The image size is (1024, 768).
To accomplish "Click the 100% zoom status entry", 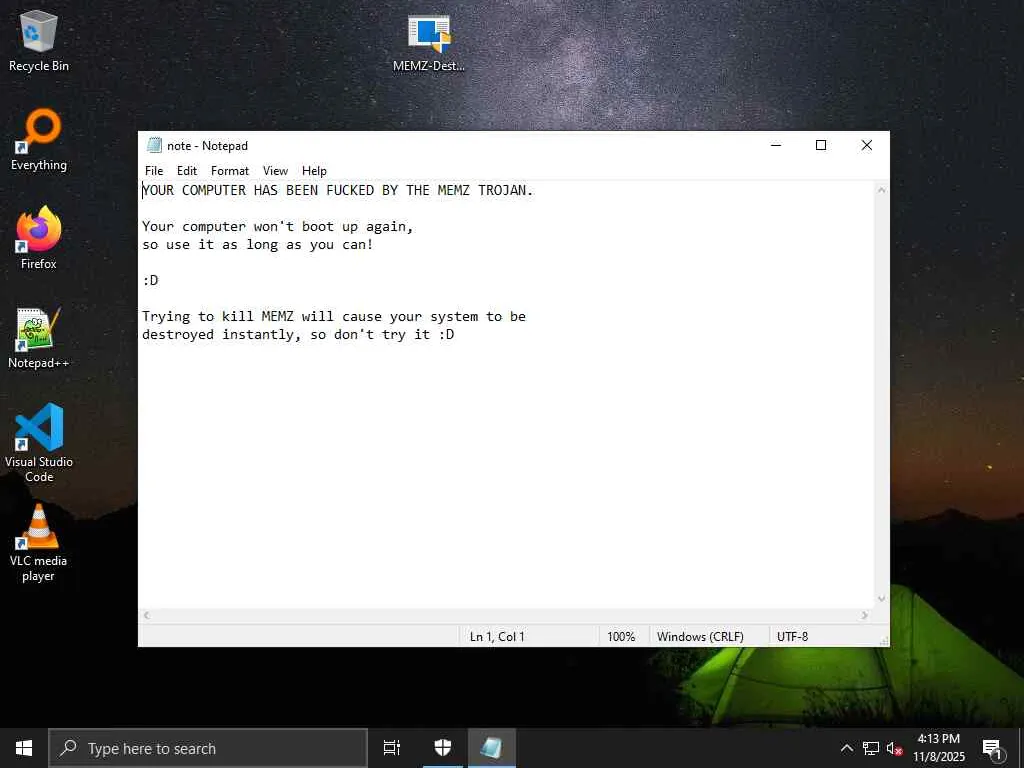I will click(x=621, y=637).
